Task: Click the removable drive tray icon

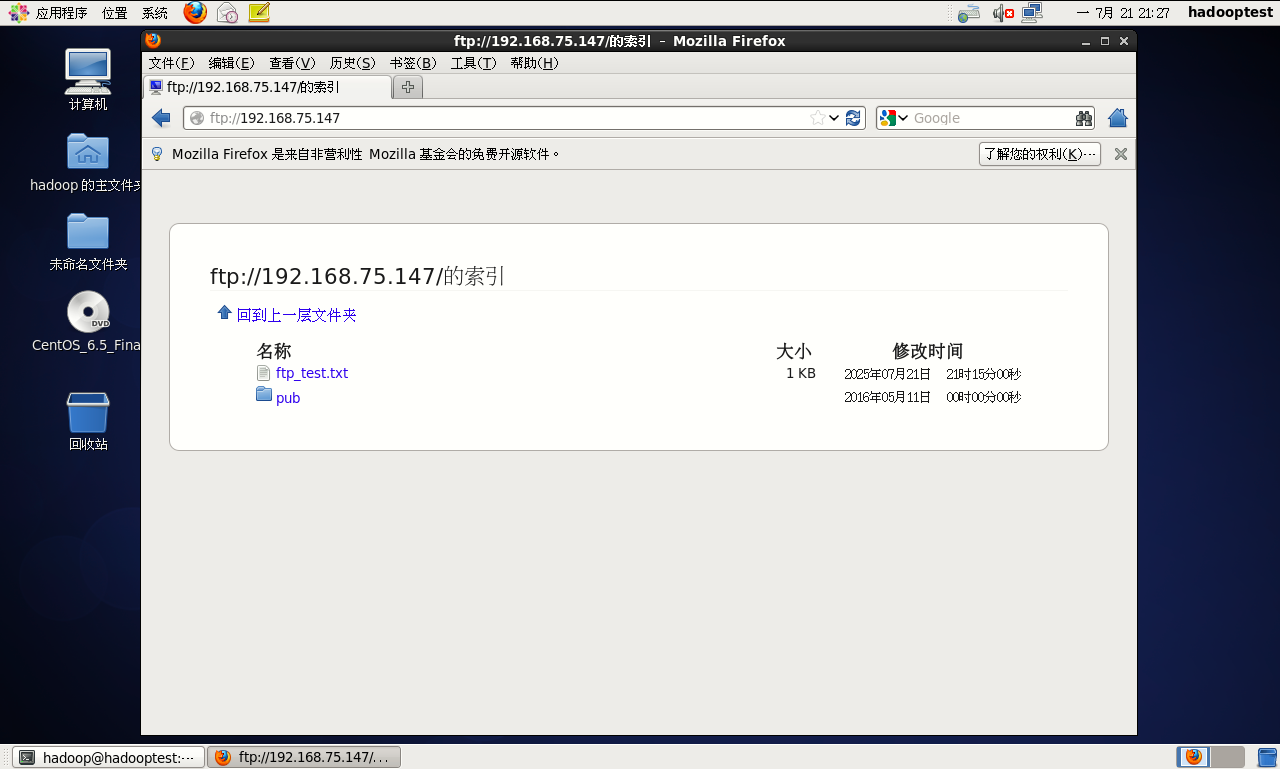Action: click(968, 13)
